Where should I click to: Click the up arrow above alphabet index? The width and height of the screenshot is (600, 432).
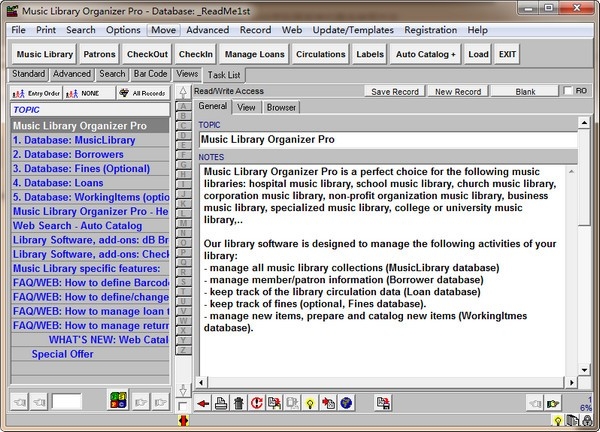(182, 92)
